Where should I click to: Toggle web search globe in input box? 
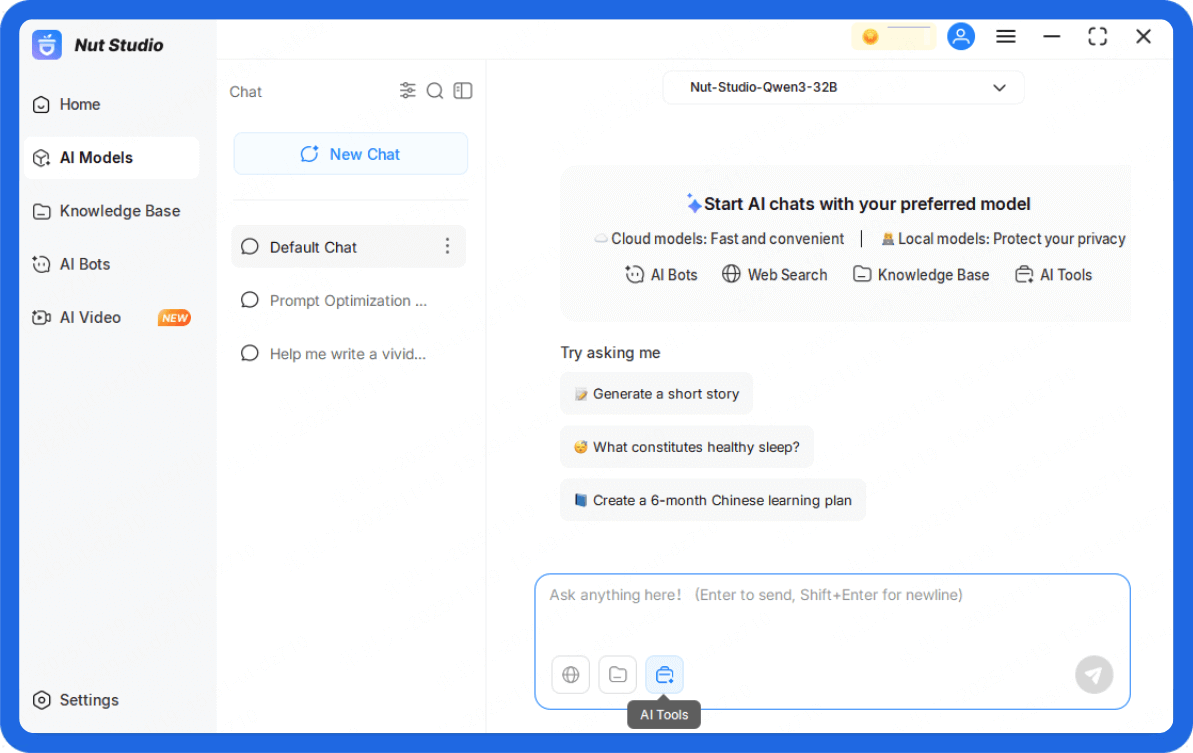[570, 675]
